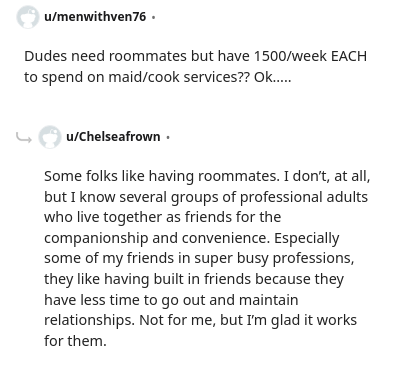Click the reply thread arrow icon
Image resolution: width=400 pixels, height=376 pixels.
click(x=24, y=137)
